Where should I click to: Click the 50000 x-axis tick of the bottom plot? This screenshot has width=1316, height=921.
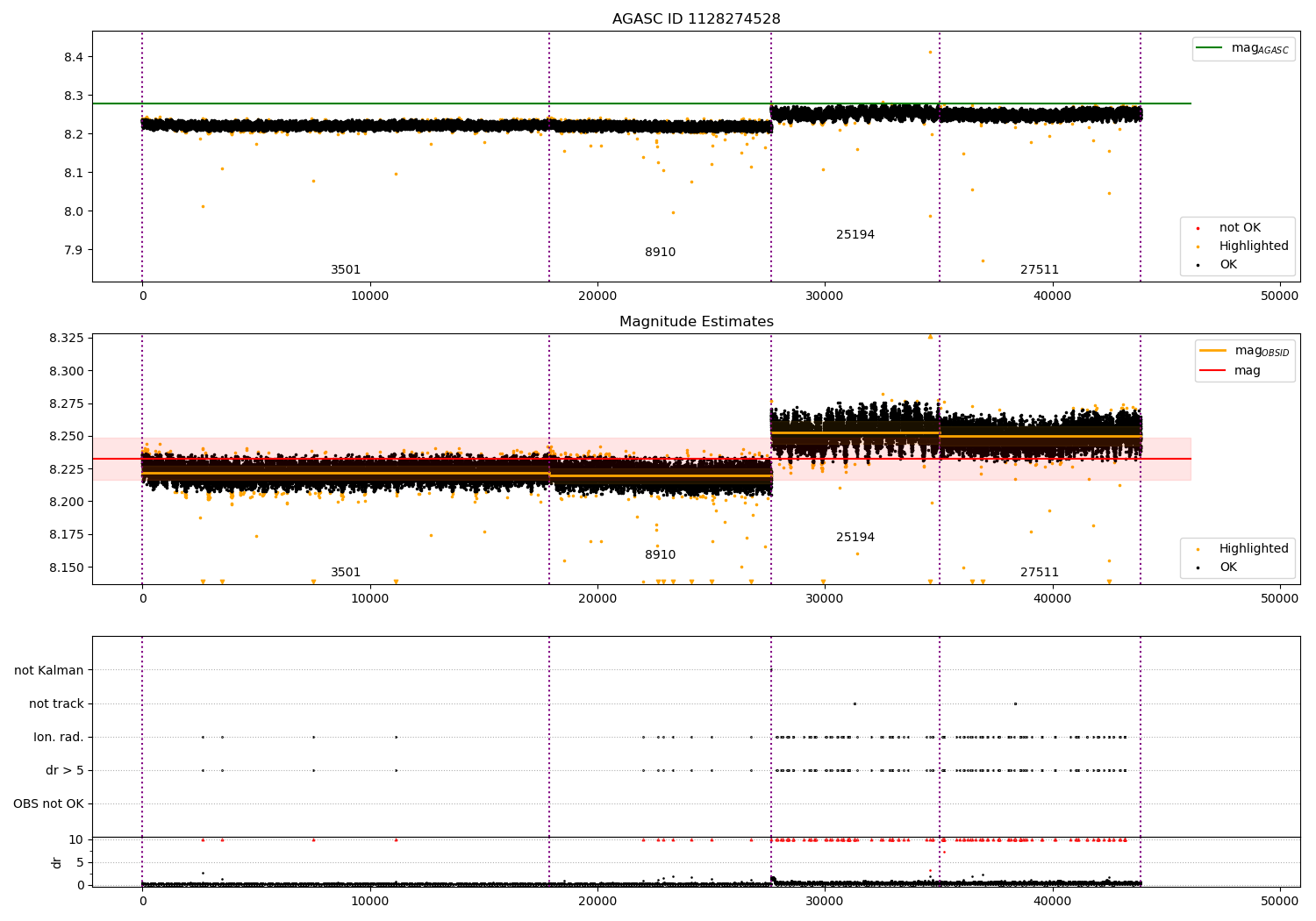[1279, 901]
